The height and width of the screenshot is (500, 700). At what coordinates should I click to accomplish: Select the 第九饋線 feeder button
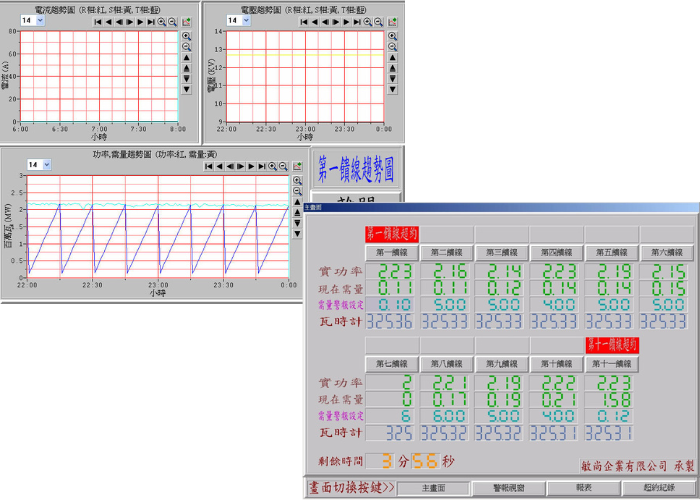coord(502,364)
